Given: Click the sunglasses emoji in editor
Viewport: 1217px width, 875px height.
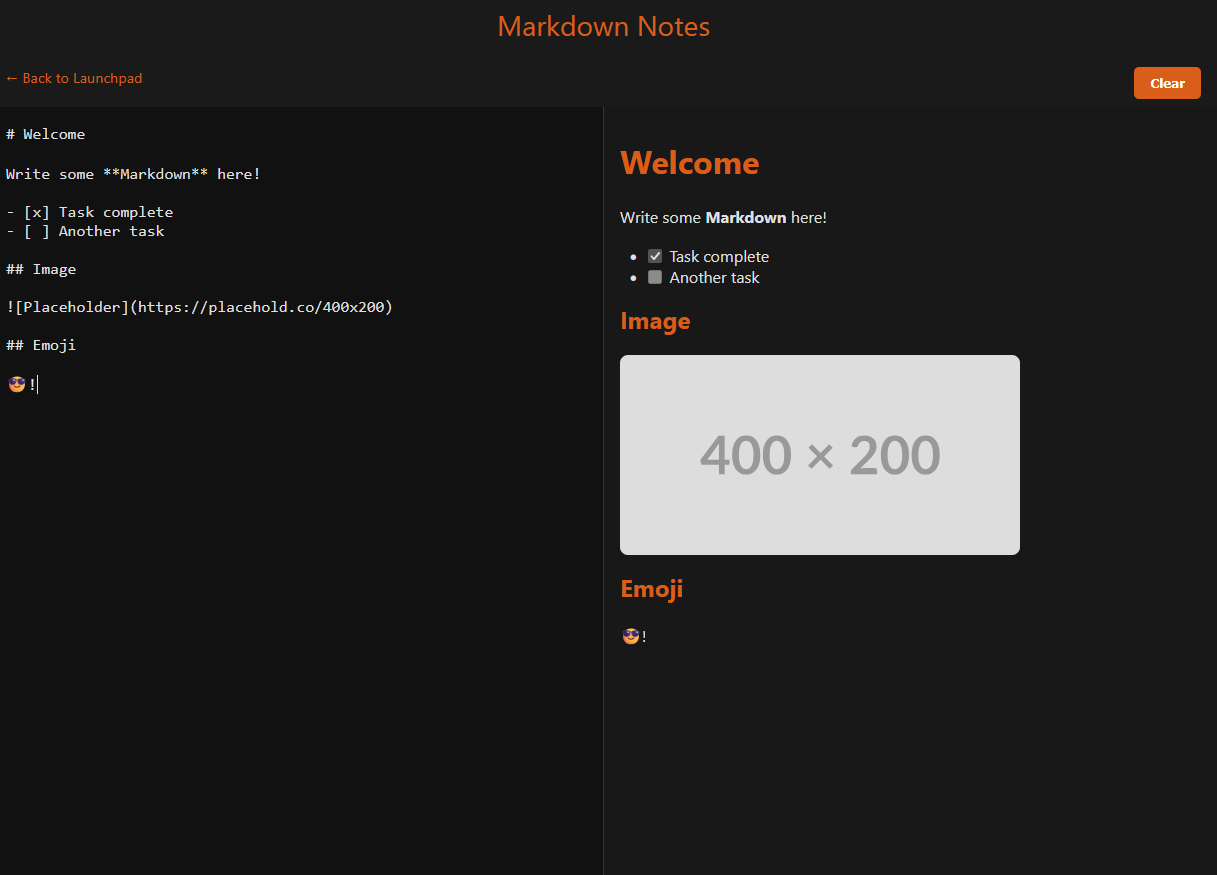Looking at the screenshot, I should click(x=16, y=384).
